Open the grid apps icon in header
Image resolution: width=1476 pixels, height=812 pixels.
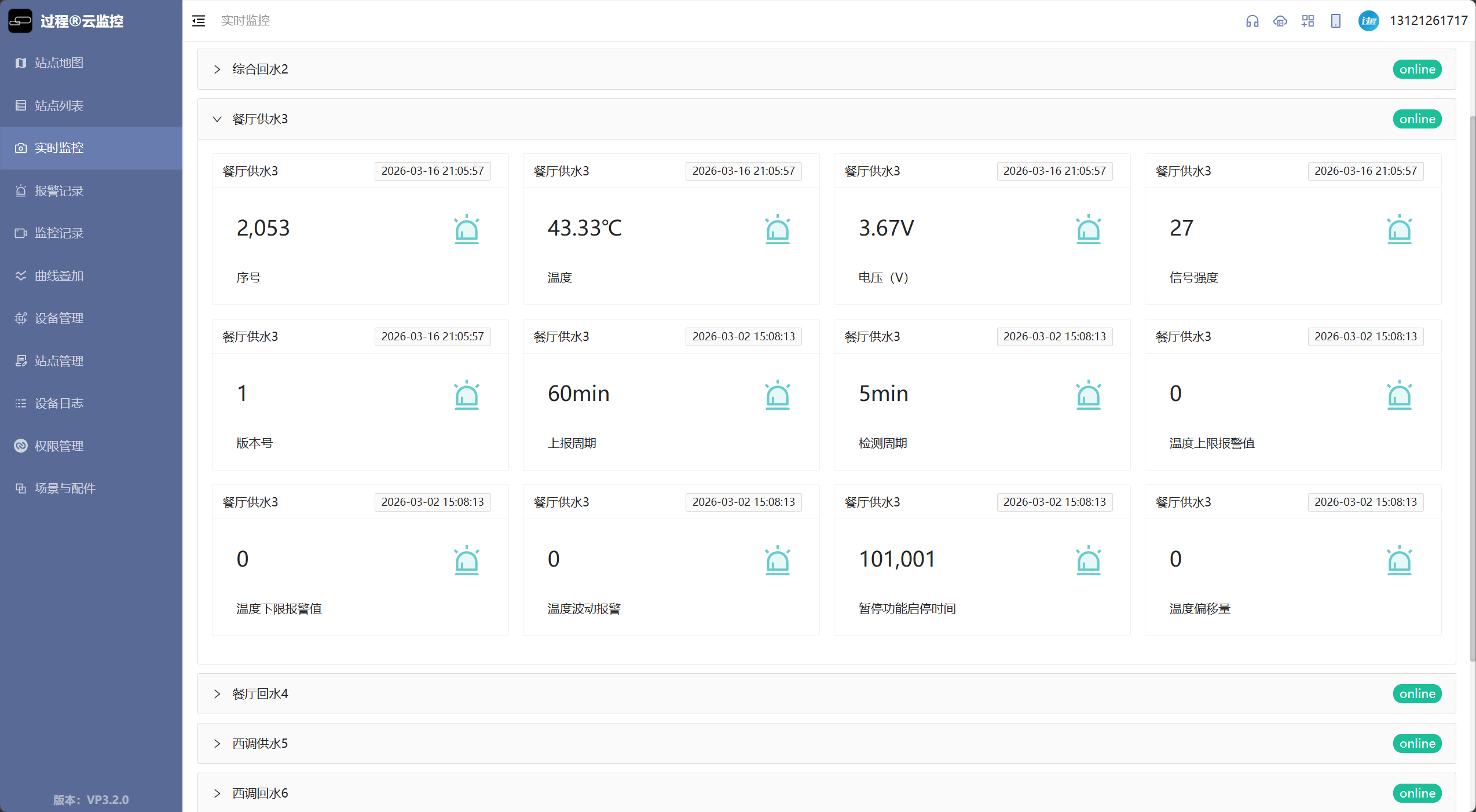(1307, 21)
